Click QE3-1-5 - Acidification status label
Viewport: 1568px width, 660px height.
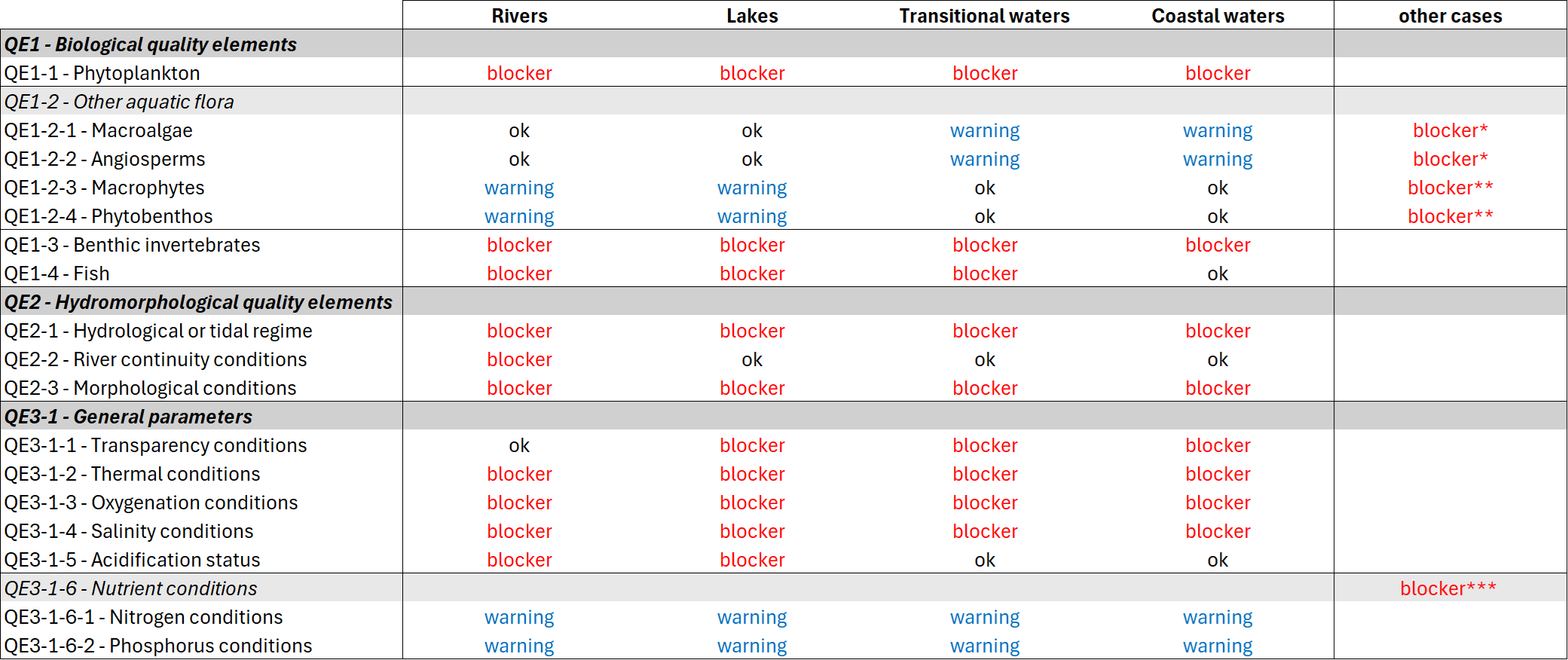(x=133, y=560)
